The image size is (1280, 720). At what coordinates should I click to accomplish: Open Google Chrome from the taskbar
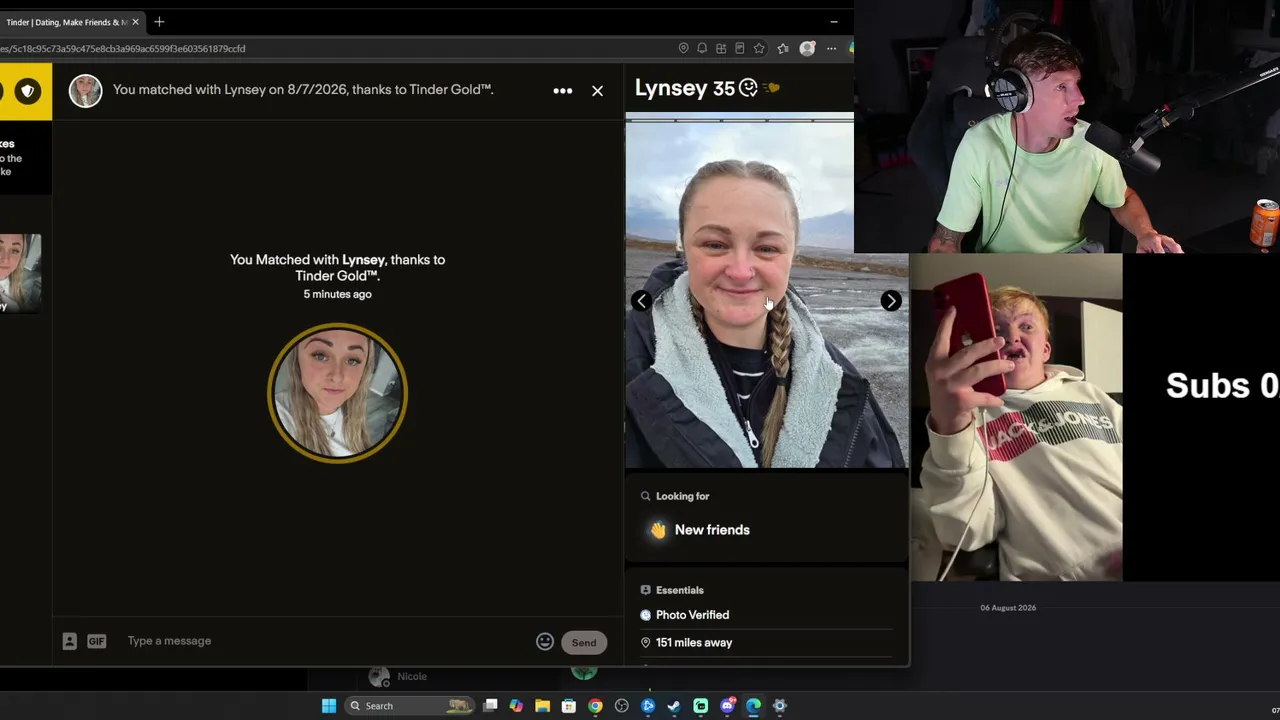pos(595,706)
